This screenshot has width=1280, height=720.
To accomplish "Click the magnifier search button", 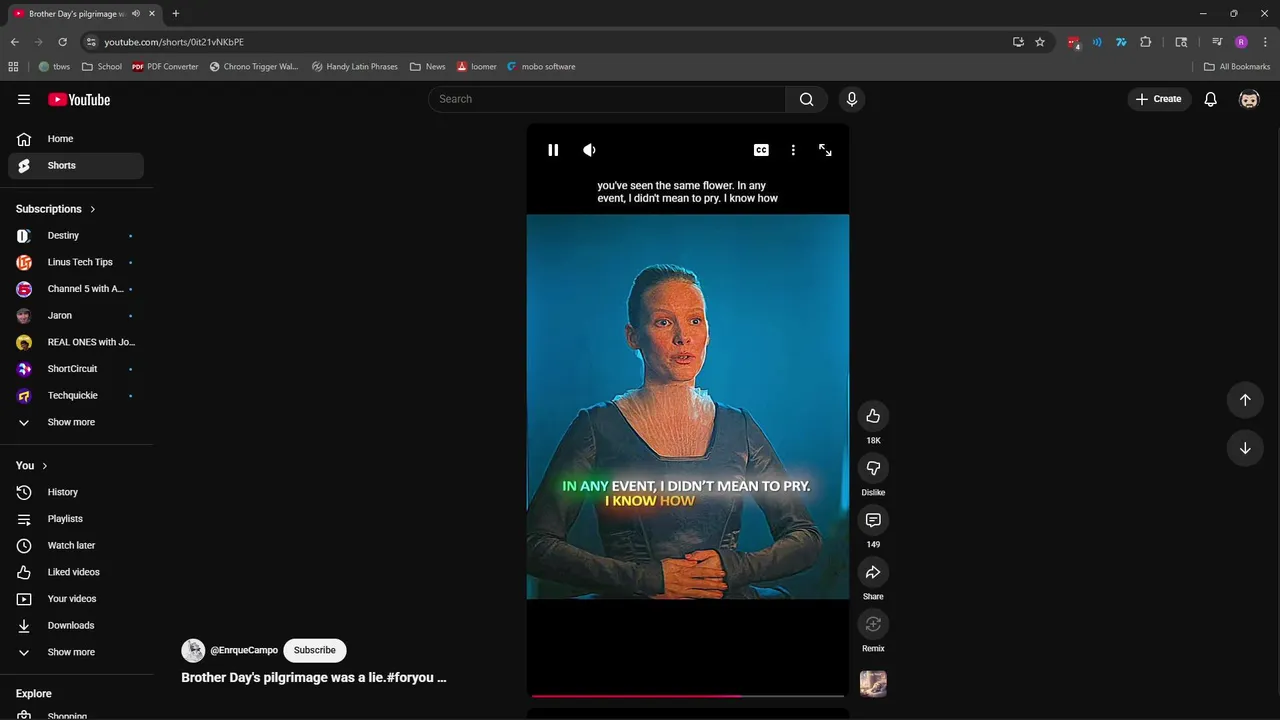I will coord(807,99).
